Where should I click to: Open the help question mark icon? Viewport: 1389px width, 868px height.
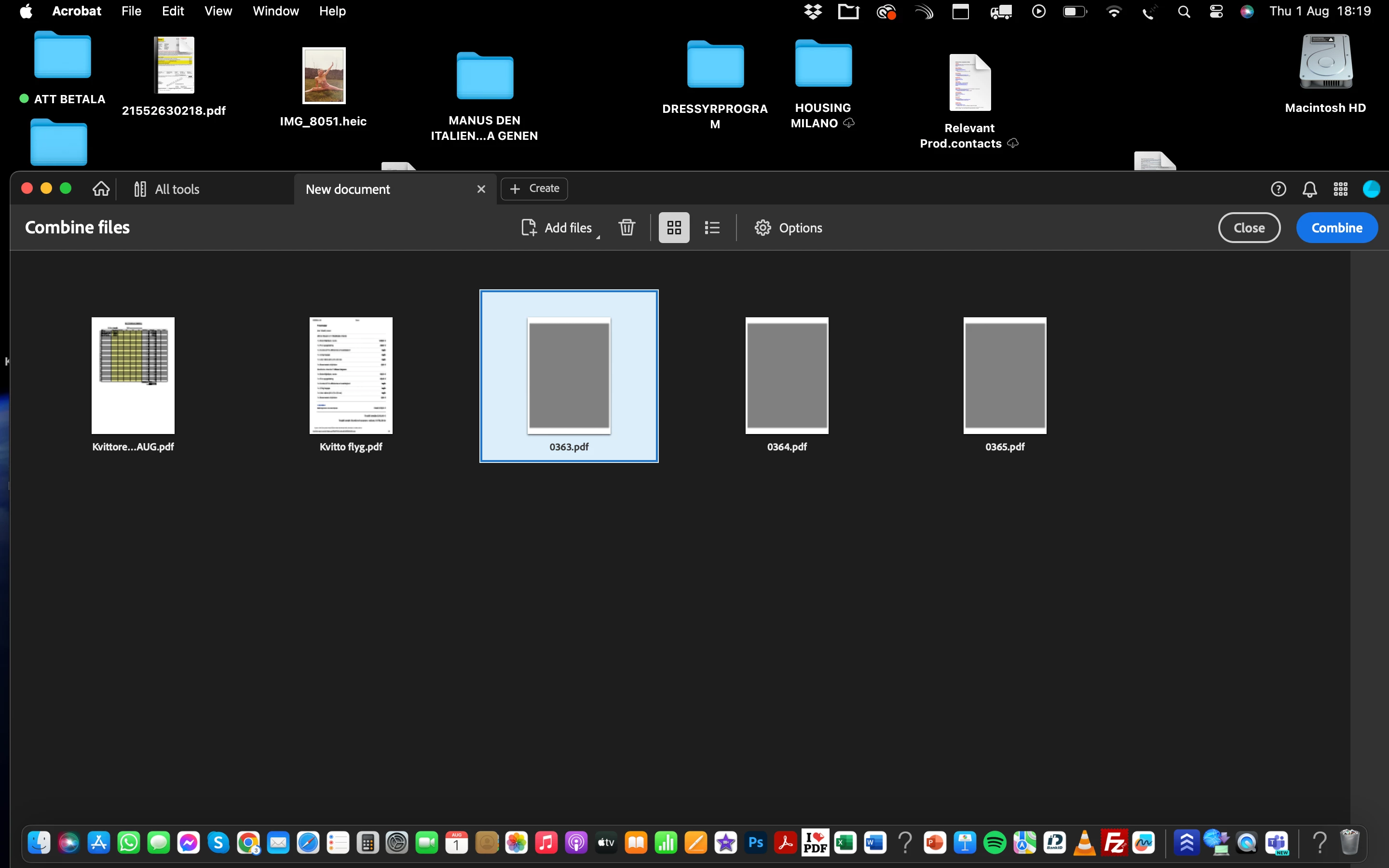1278,189
